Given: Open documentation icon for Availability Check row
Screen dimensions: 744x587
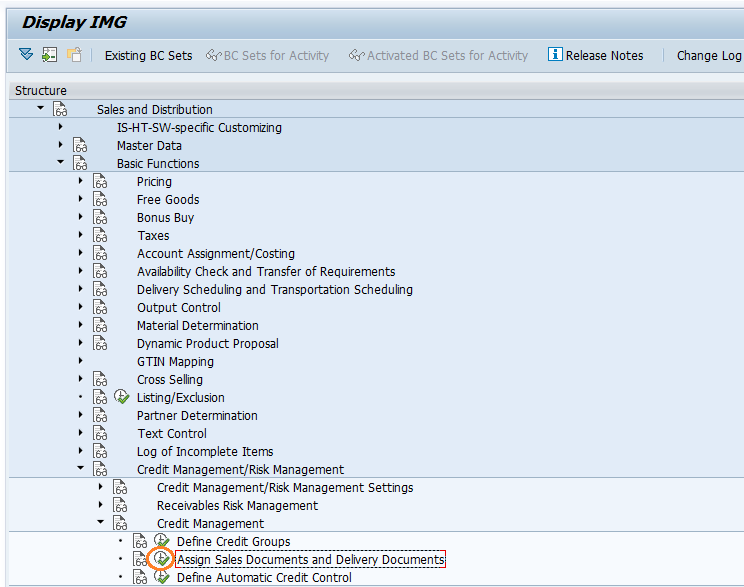Looking at the screenshot, I should click(x=100, y=271).
